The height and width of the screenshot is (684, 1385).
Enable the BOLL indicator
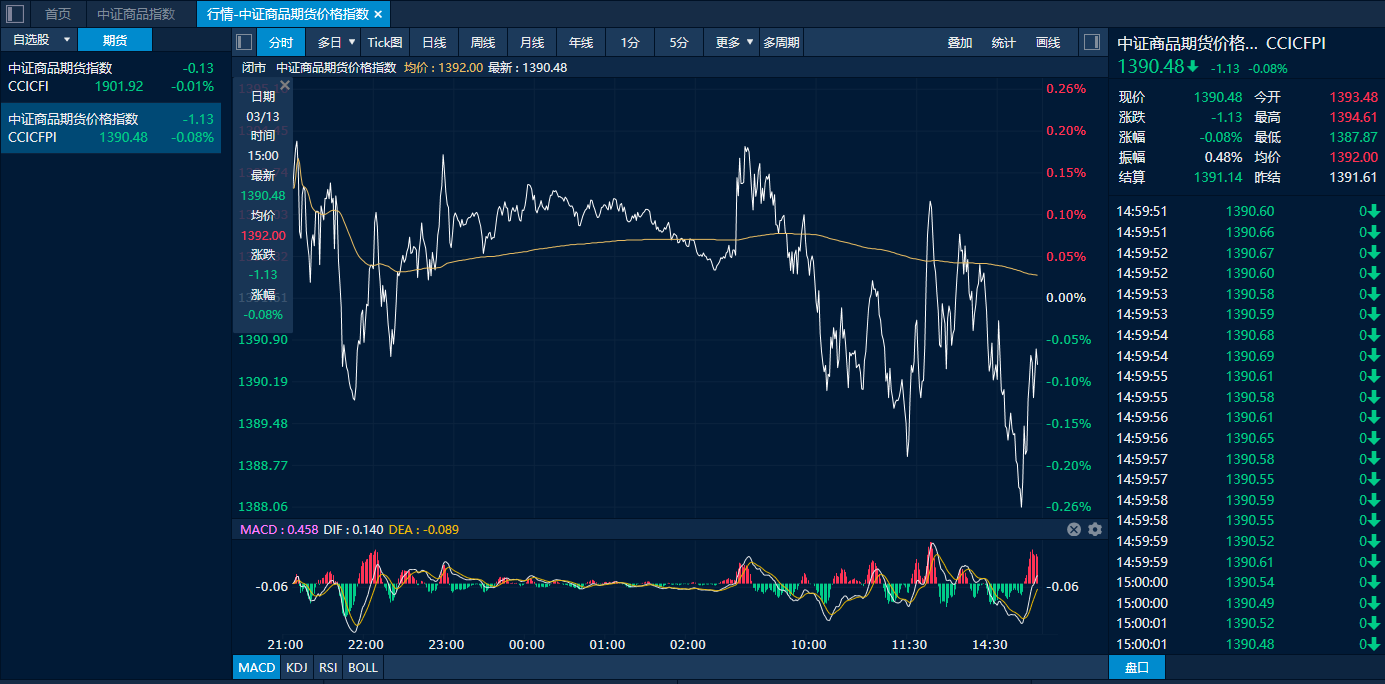coord(362,667)
